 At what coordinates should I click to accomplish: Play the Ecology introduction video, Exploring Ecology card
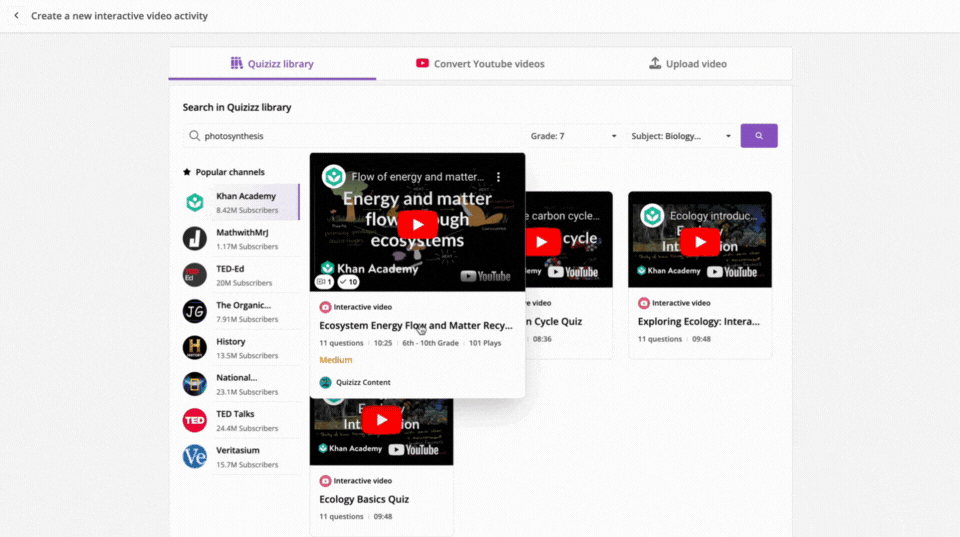click(700, 242)
